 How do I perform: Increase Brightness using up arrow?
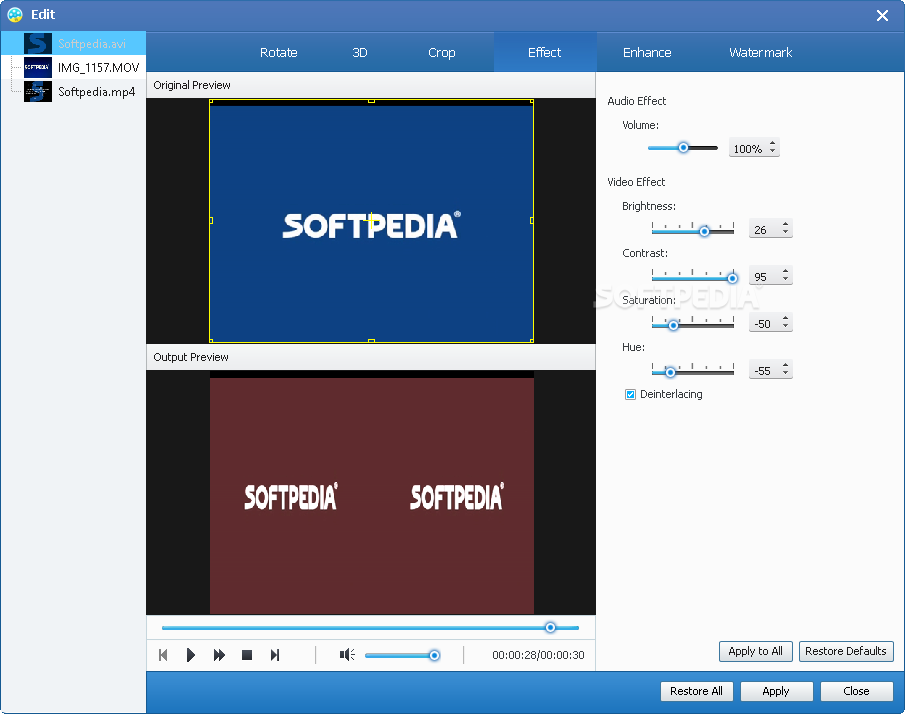[x=786, y=224]
